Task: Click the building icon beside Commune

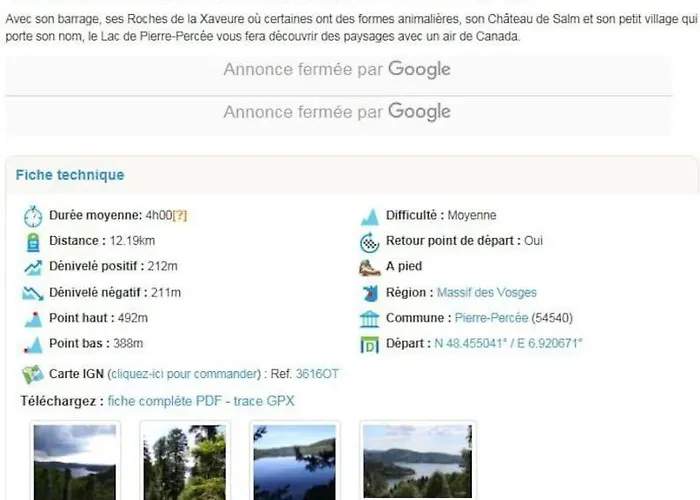Action: (x=370, y=319)
